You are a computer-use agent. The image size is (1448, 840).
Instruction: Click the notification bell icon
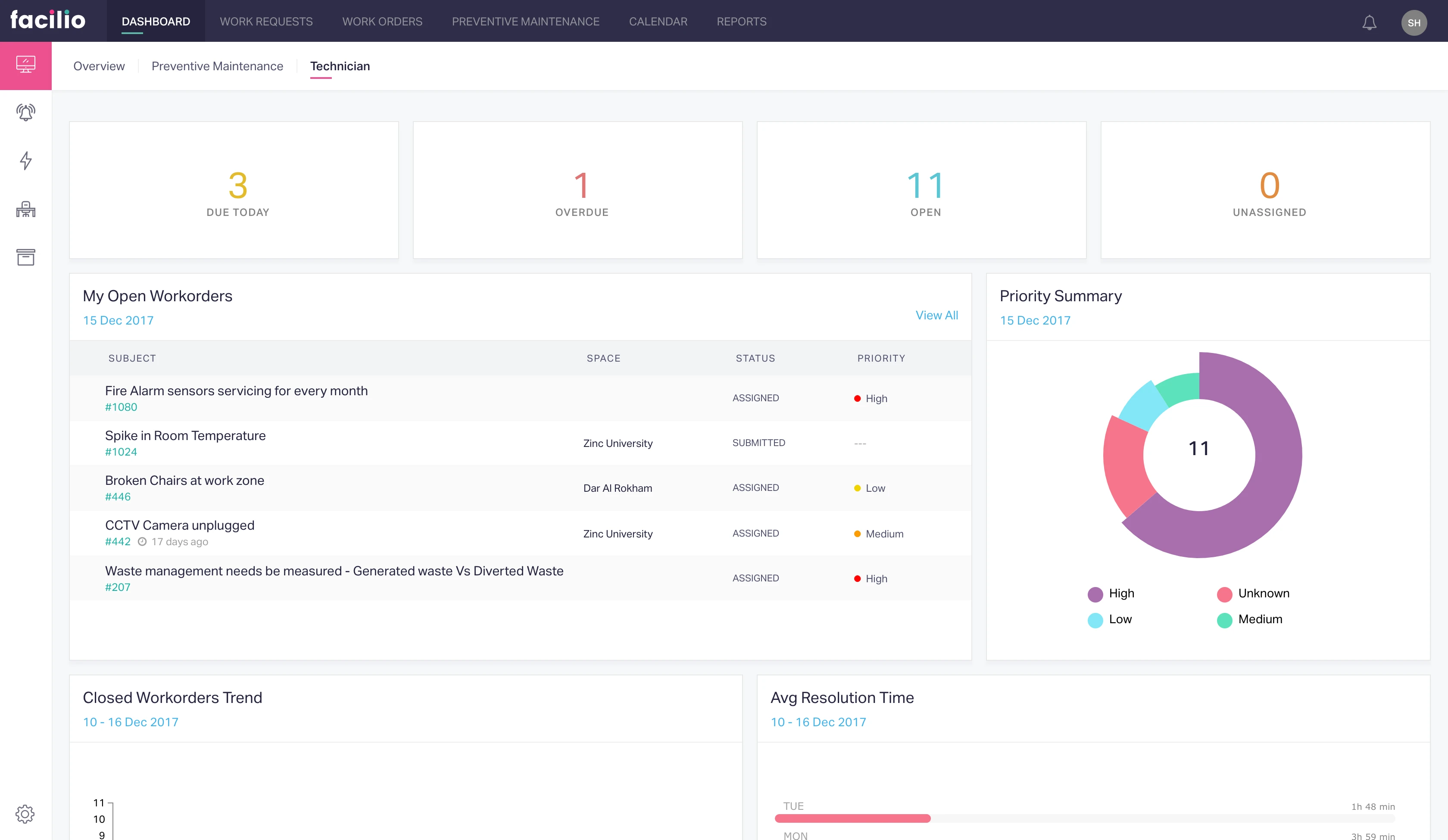coord(1369,22)
